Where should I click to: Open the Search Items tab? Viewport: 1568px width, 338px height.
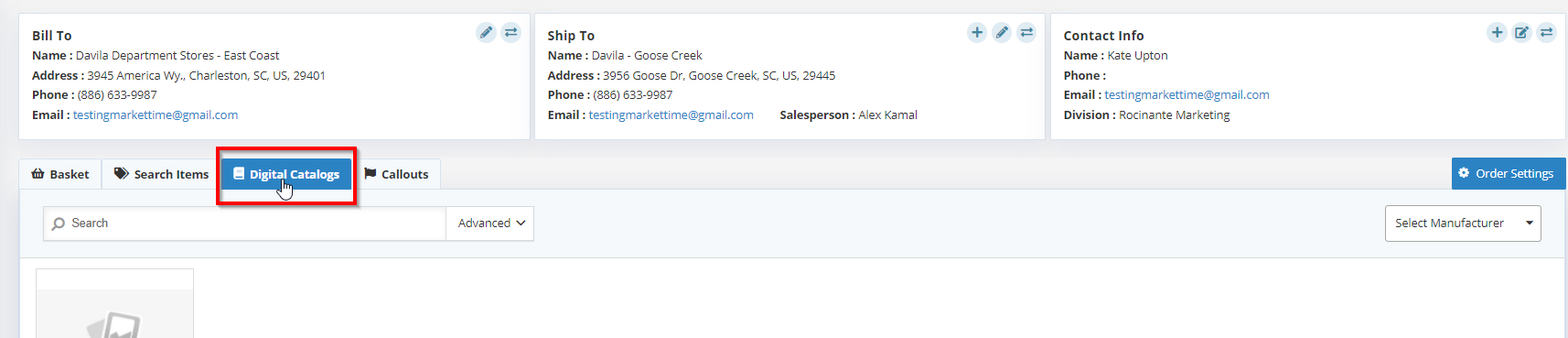tap(161, 174)
